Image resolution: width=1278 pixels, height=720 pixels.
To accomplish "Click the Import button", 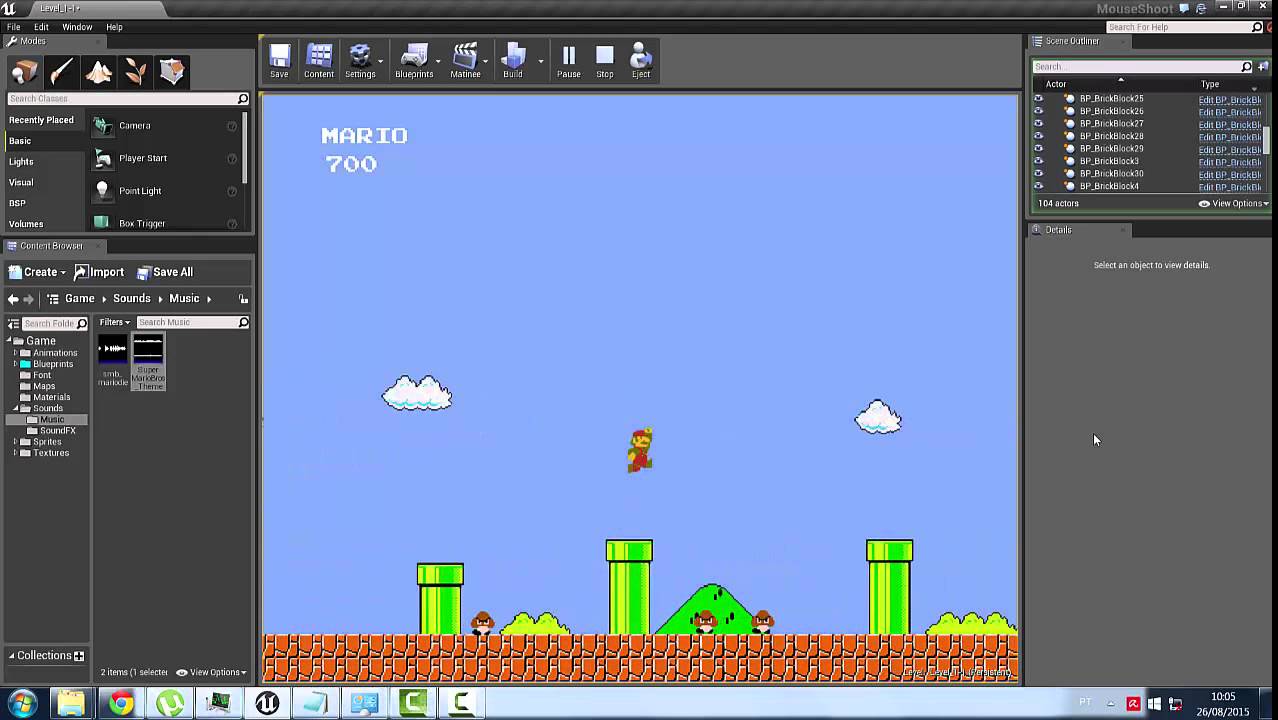I will point(99,272).
